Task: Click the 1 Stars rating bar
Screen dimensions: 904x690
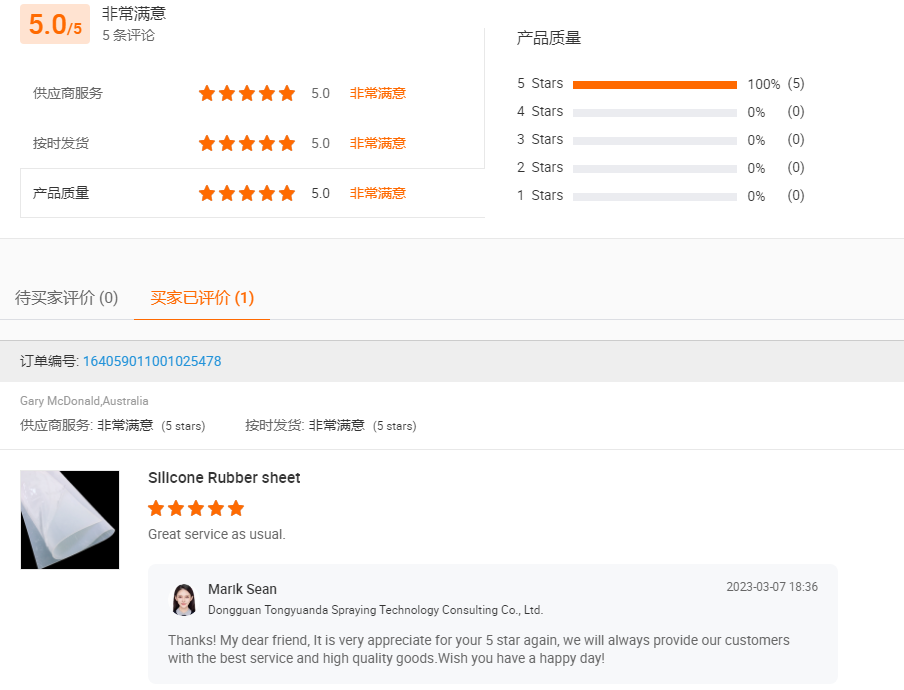Action: pos(654,197)
